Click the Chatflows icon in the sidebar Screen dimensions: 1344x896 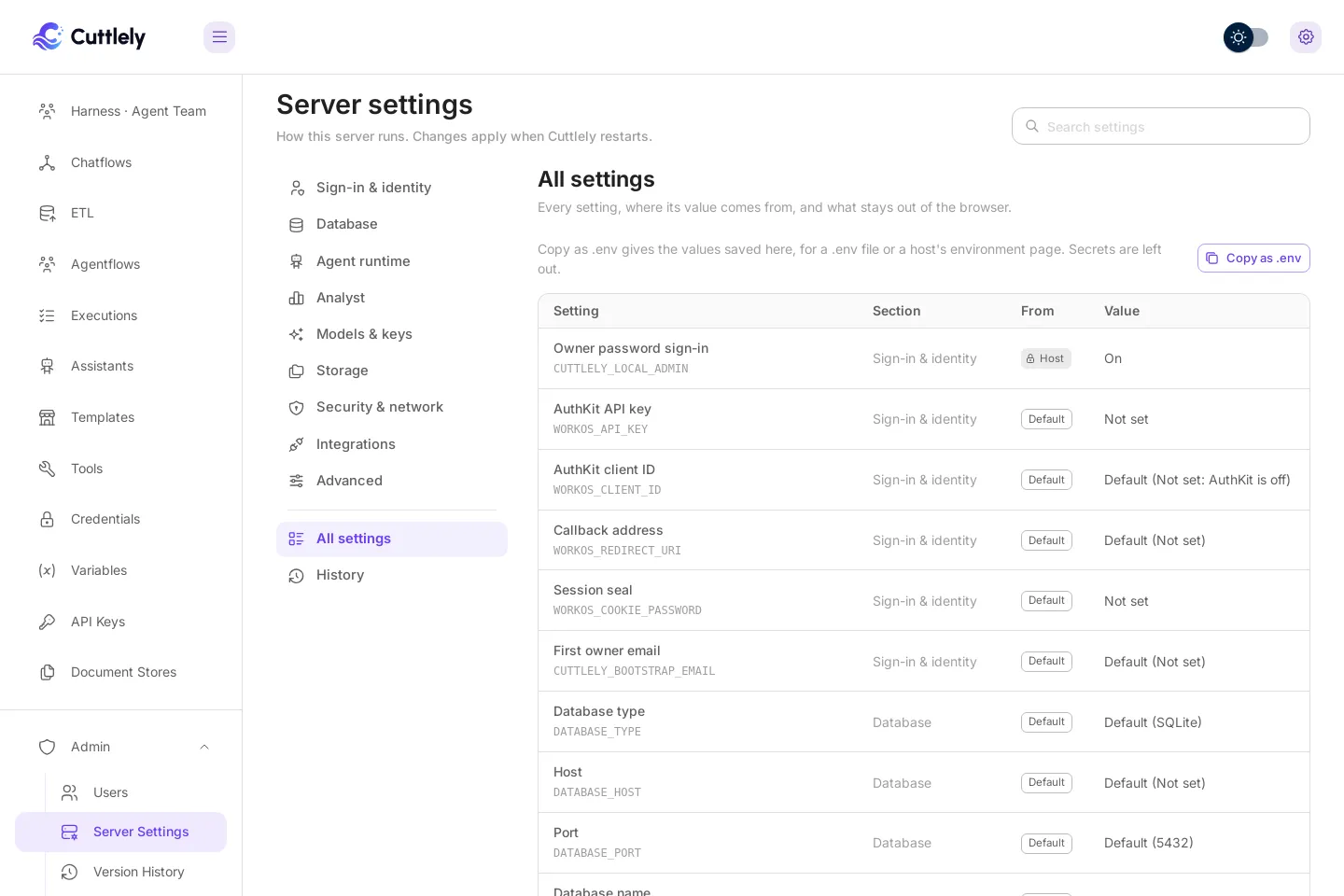pyautogui.click(x=47, y=162)
